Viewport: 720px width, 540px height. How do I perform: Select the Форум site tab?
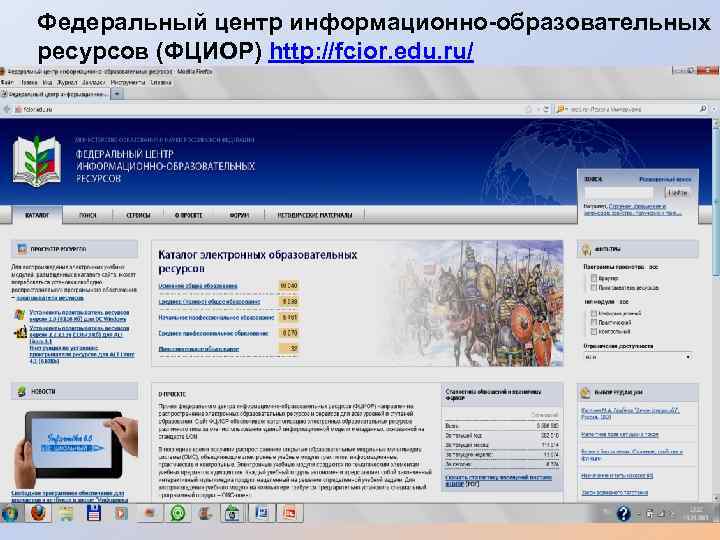click(x=239, y=215)
